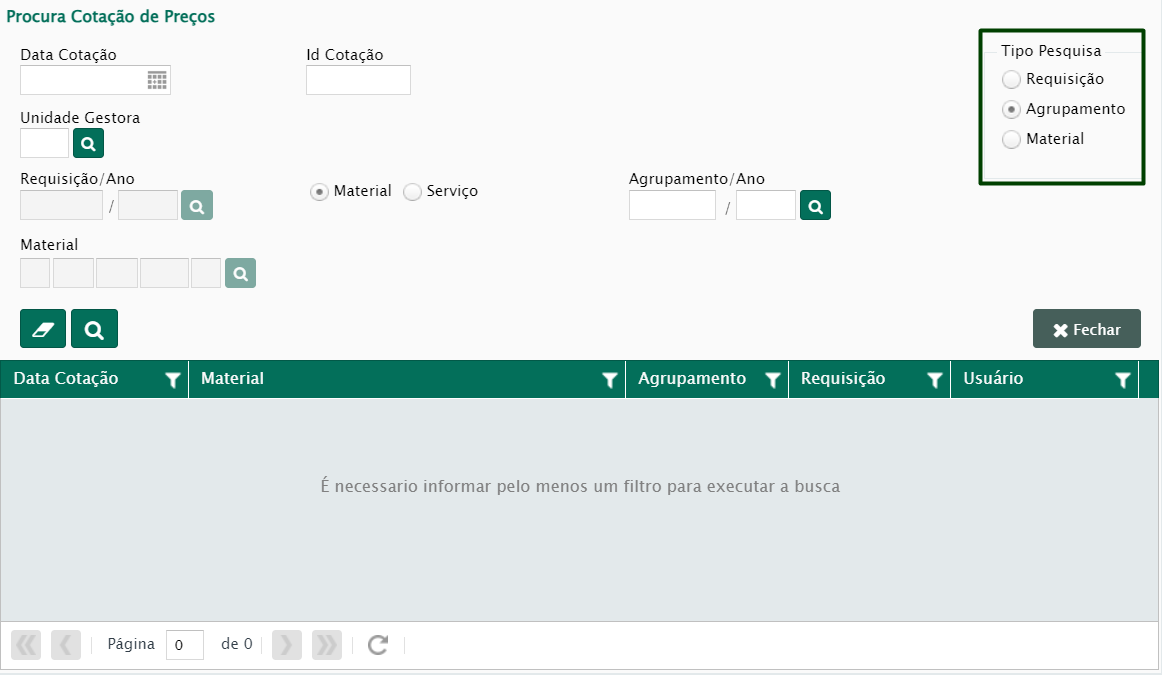Sort by Usuário column header
The width and height of the screenshot is (1162, 675).
click(x=993, y=379)
